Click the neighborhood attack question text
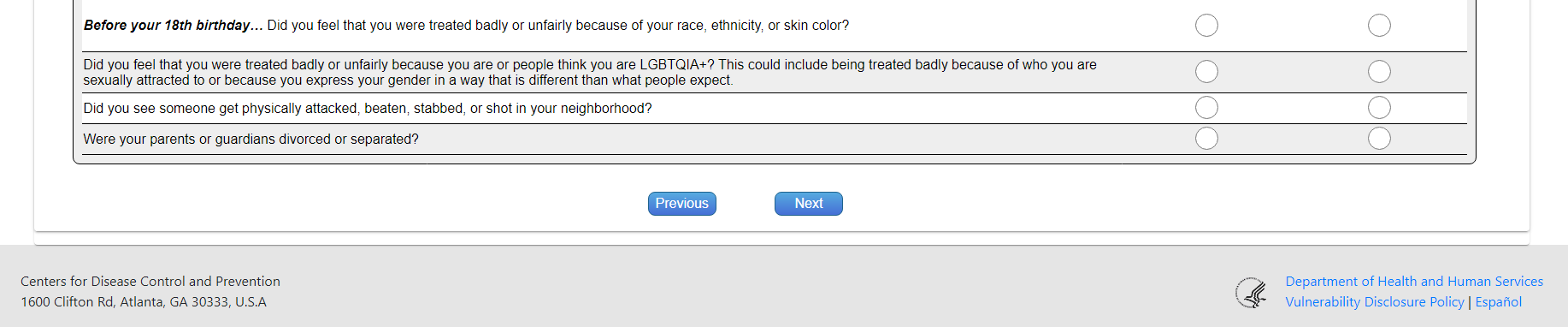 [368, 109]
